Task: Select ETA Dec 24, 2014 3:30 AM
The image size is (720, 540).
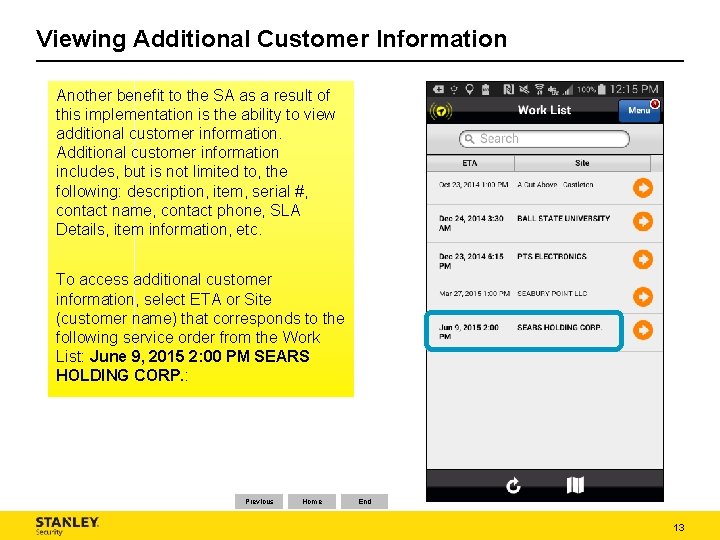Action: [471, 223]
